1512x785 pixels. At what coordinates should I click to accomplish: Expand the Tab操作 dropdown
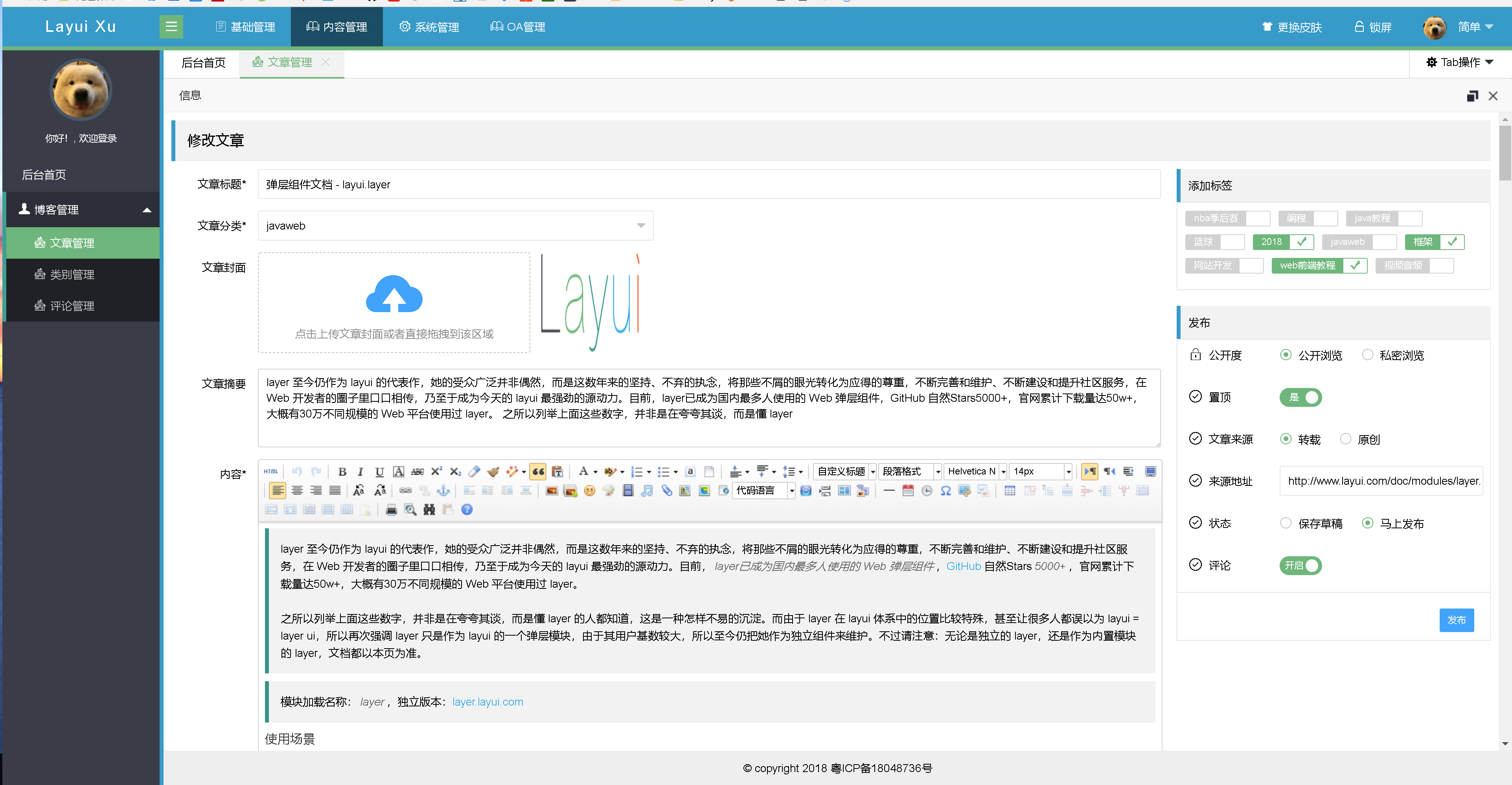(1460, 62)
